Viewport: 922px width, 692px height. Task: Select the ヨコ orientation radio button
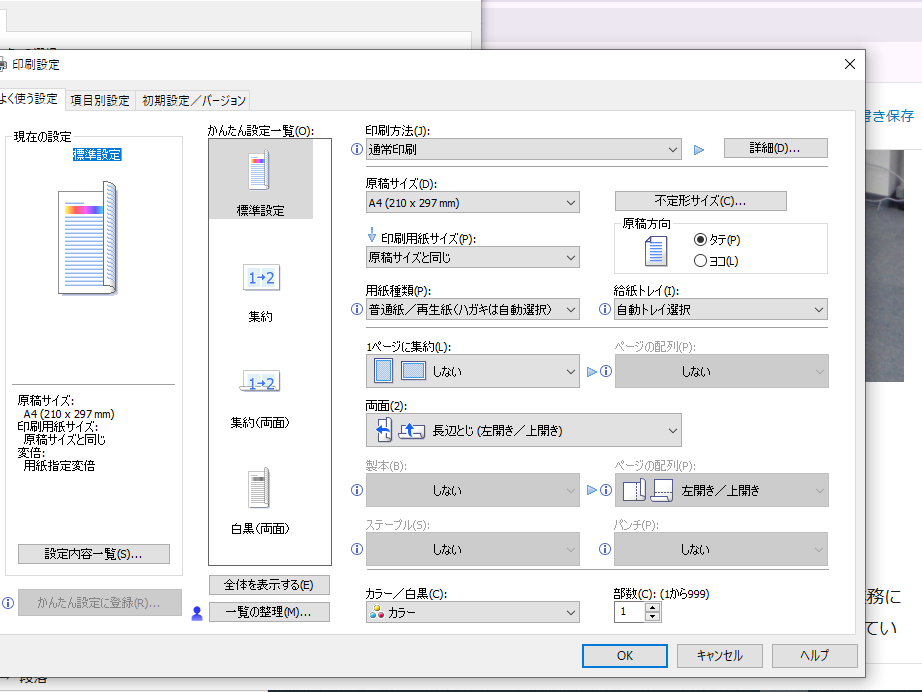tap(700, 261)
